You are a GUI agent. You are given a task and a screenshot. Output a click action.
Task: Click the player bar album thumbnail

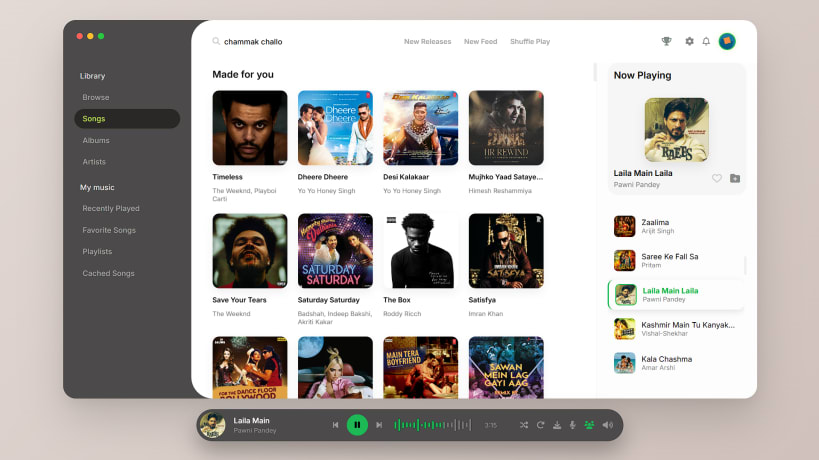[x=213, y=425]
